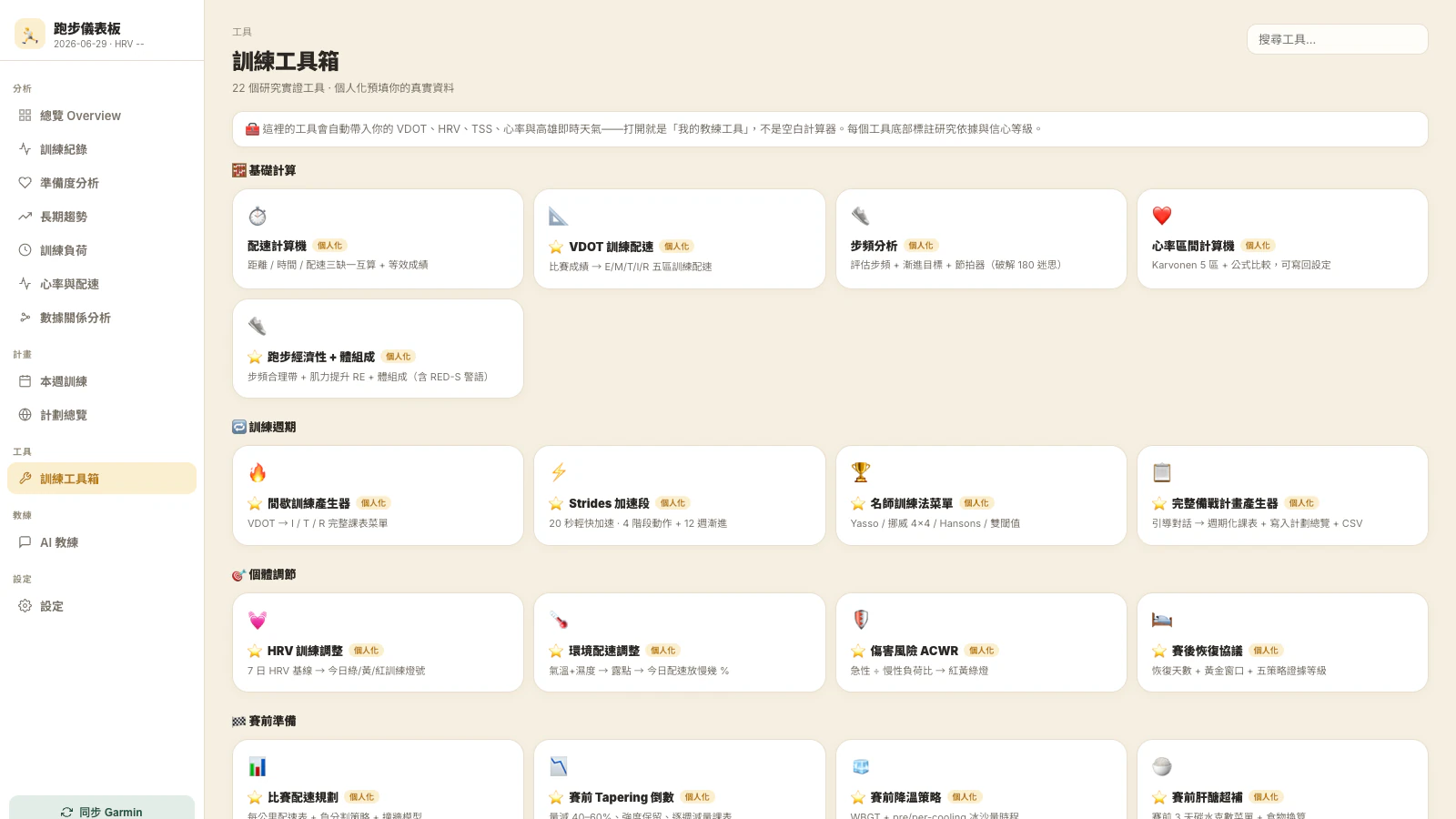
Task: Open the 賽前 Tapering 倒數 tool title
Action: (x=622, y=797)
